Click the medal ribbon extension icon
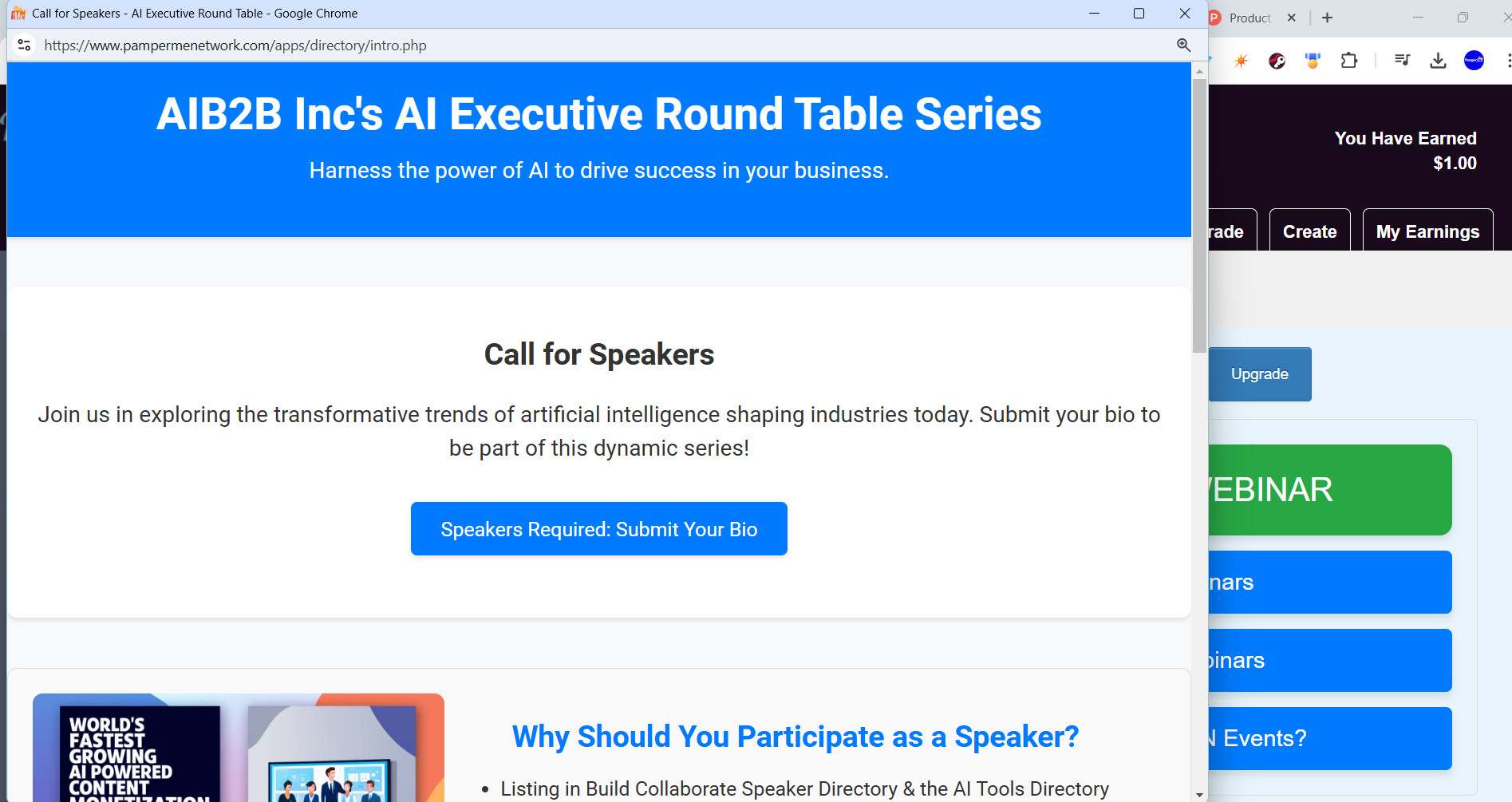This screenshot has width=1512, height=802. [1313, 61]
